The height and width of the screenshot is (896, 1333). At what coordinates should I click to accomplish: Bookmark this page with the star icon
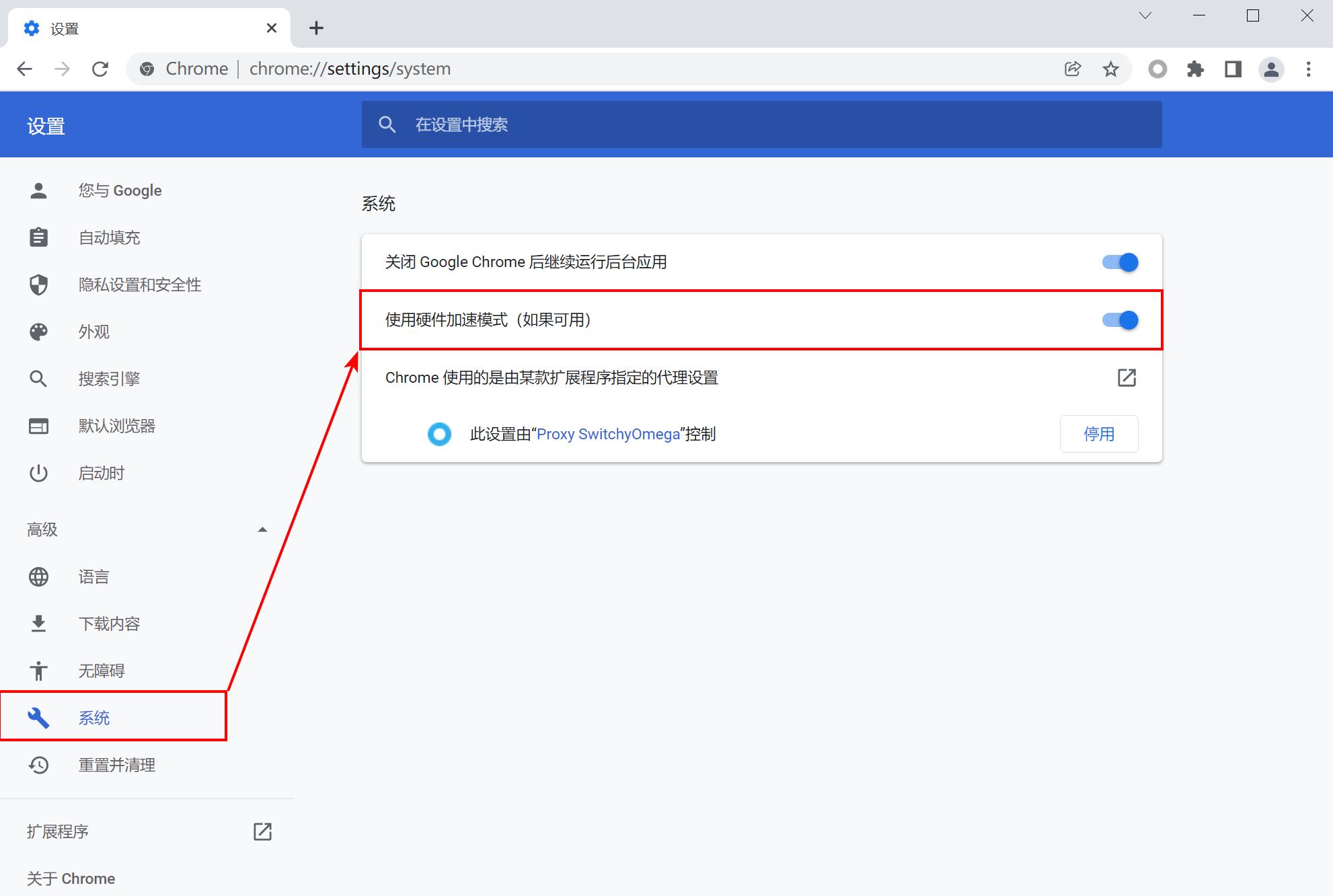click(x=1110, y=69)
